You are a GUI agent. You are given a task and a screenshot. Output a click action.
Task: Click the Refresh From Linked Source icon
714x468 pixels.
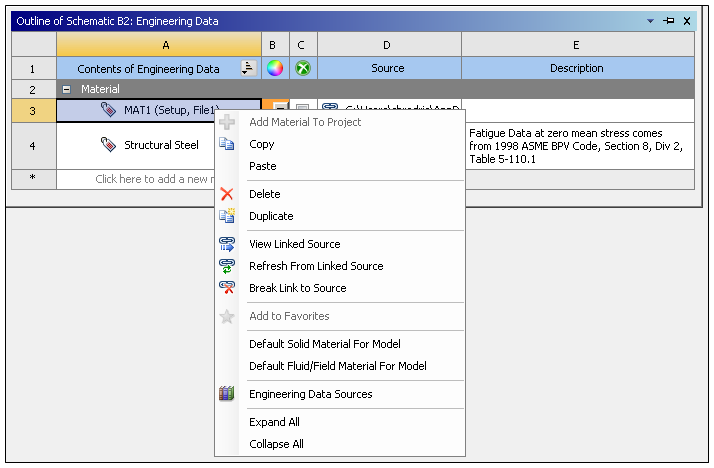point(227,266)
